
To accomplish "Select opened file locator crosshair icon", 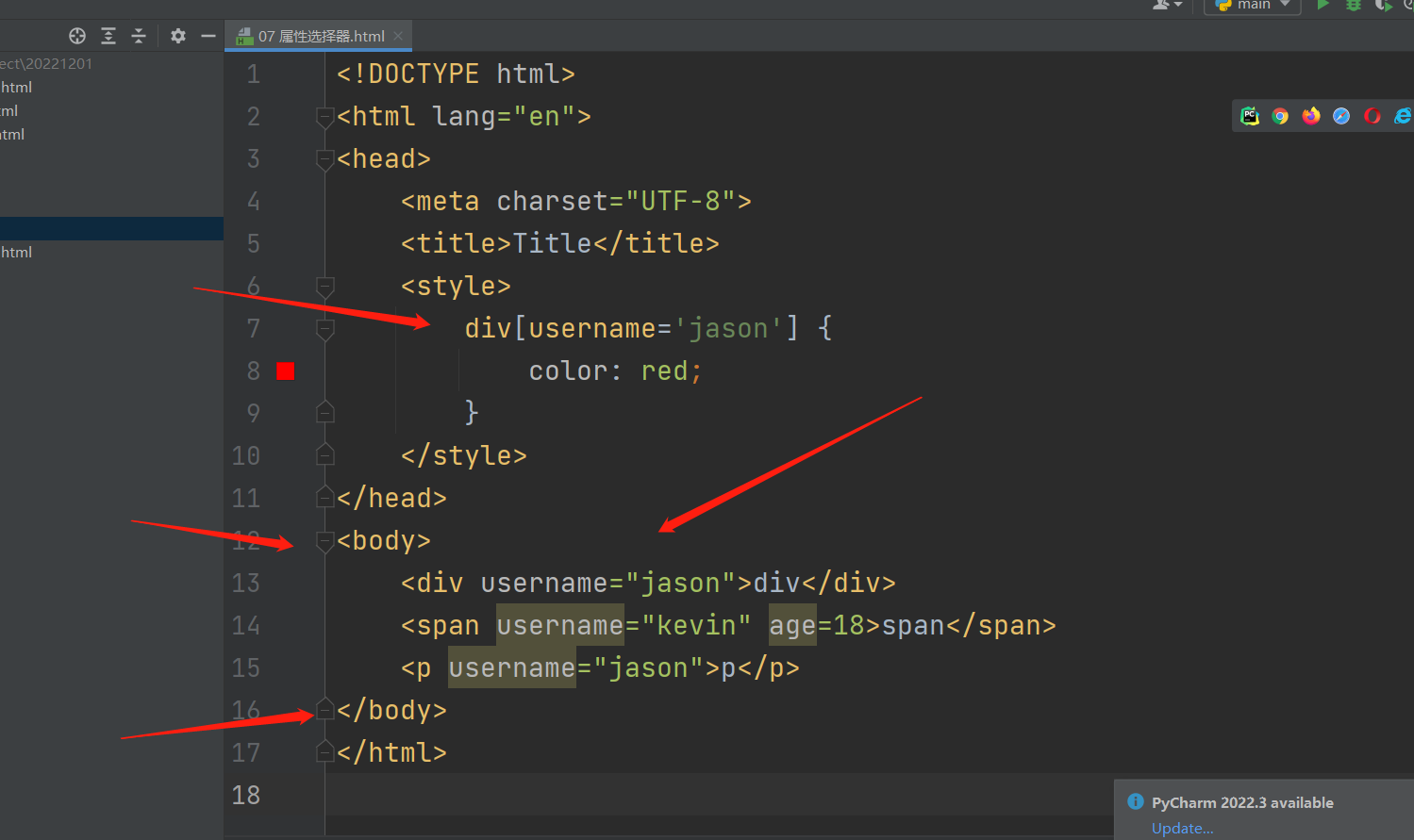I will coord(77,36).
